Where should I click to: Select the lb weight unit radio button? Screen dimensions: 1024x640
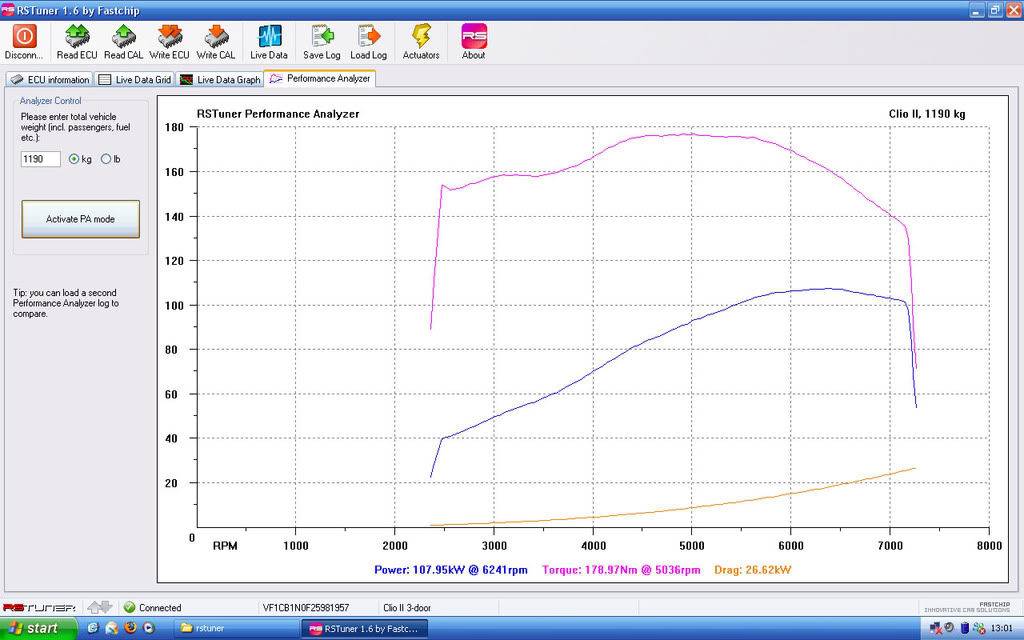pos(106,159)
